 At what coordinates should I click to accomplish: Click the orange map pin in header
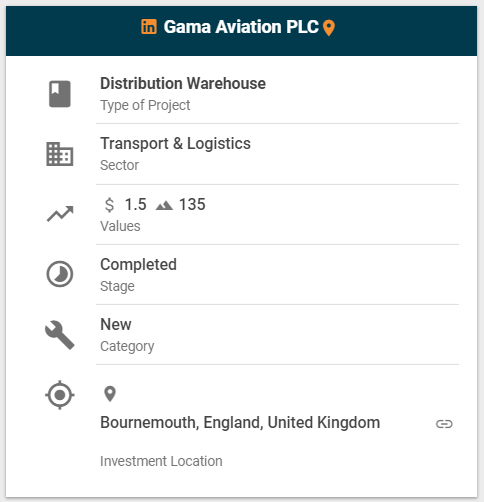[x=329, y=28]
